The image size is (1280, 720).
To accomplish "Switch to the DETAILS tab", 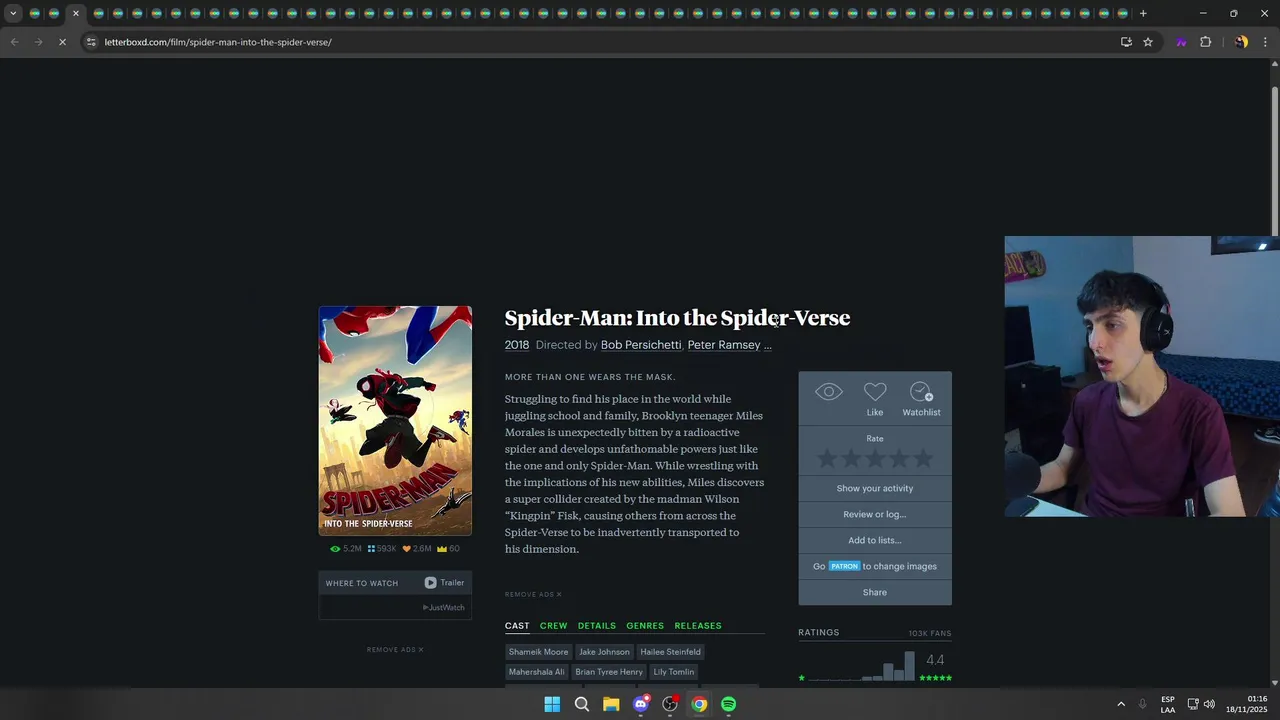I will click(x=597, y=626).
